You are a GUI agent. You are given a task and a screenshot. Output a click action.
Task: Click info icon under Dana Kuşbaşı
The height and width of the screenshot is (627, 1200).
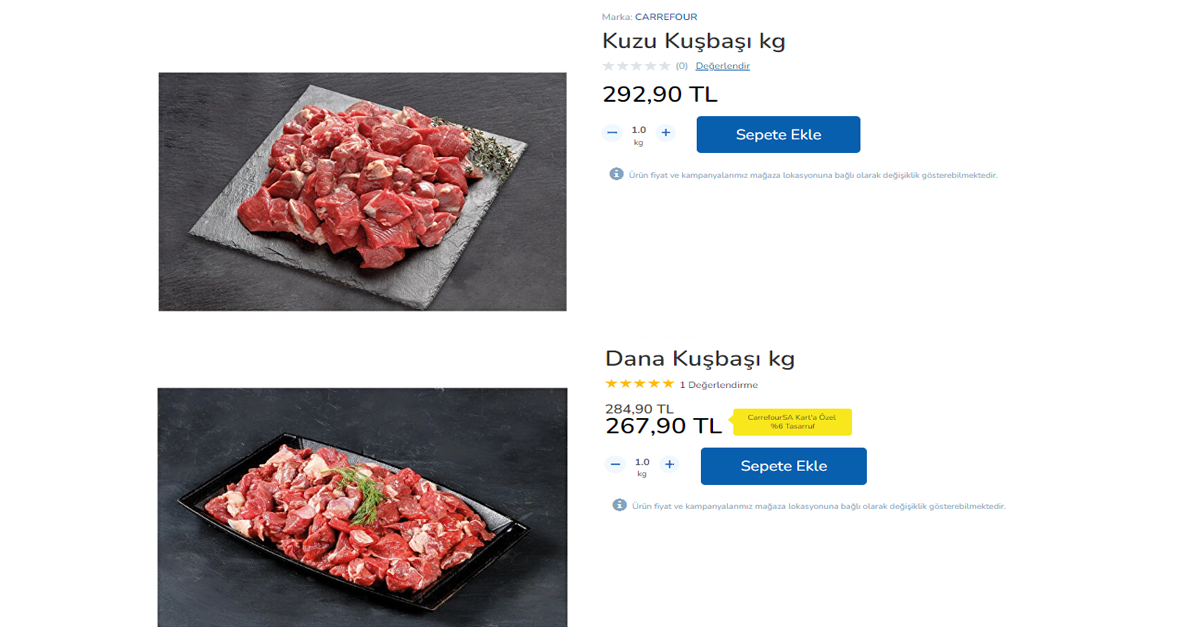pos(619,505)
